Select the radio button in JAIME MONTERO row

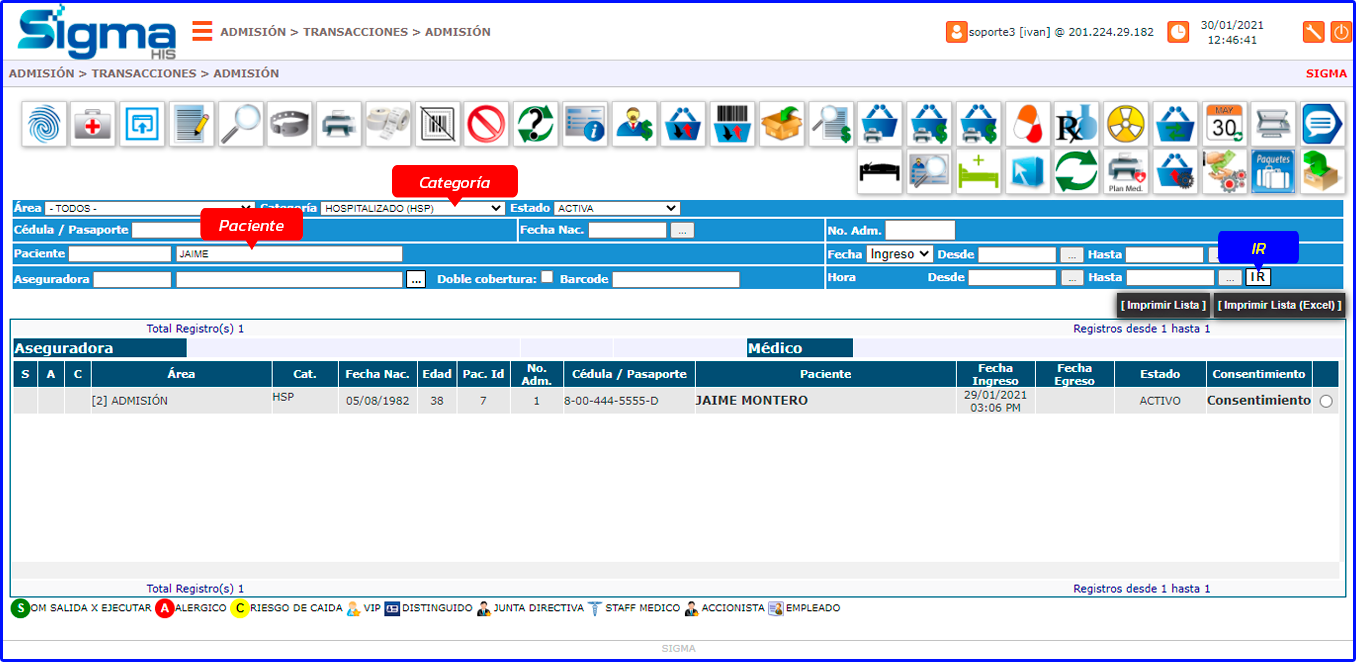tap(1326, 401)
